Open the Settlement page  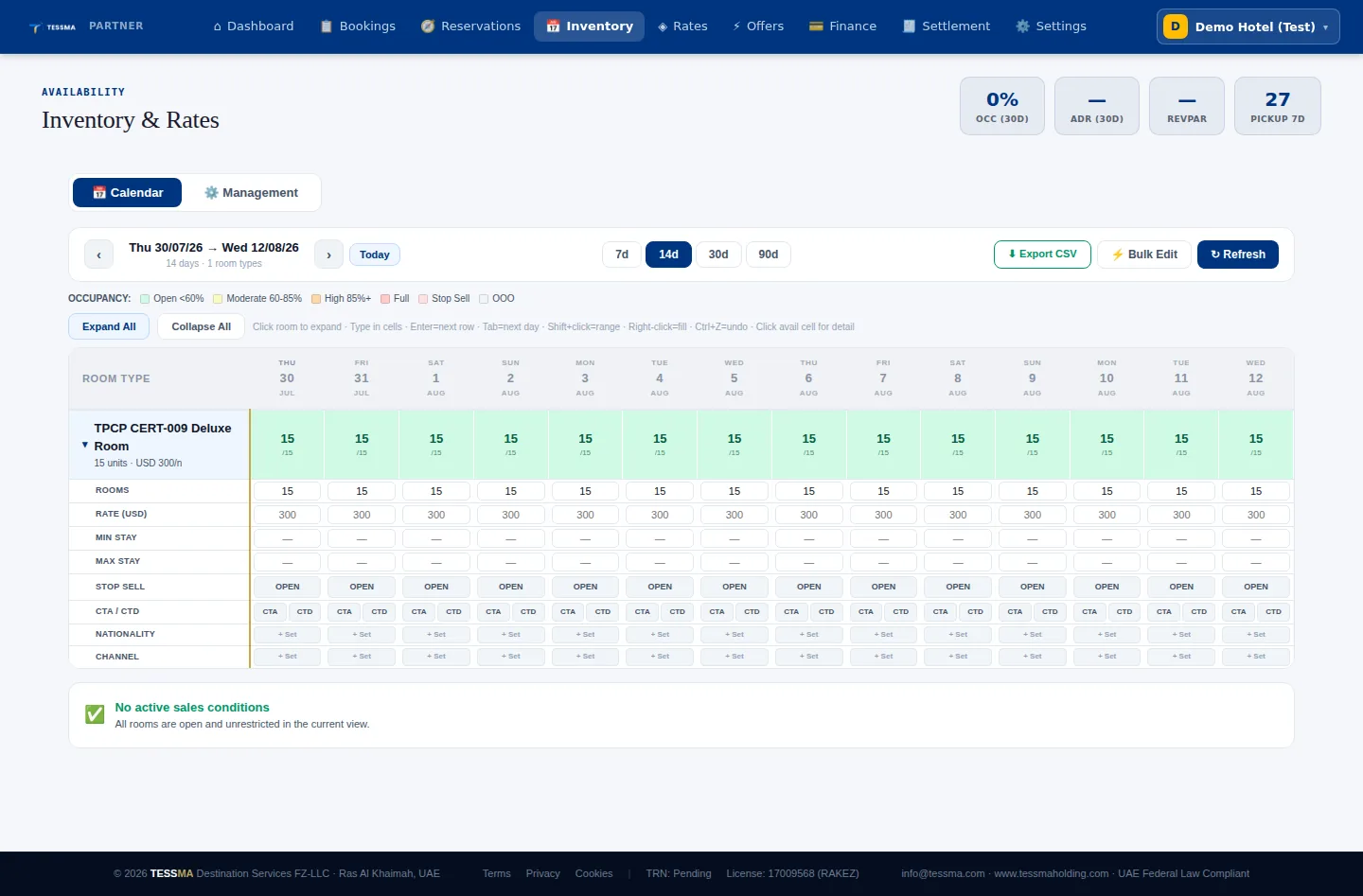947,26
